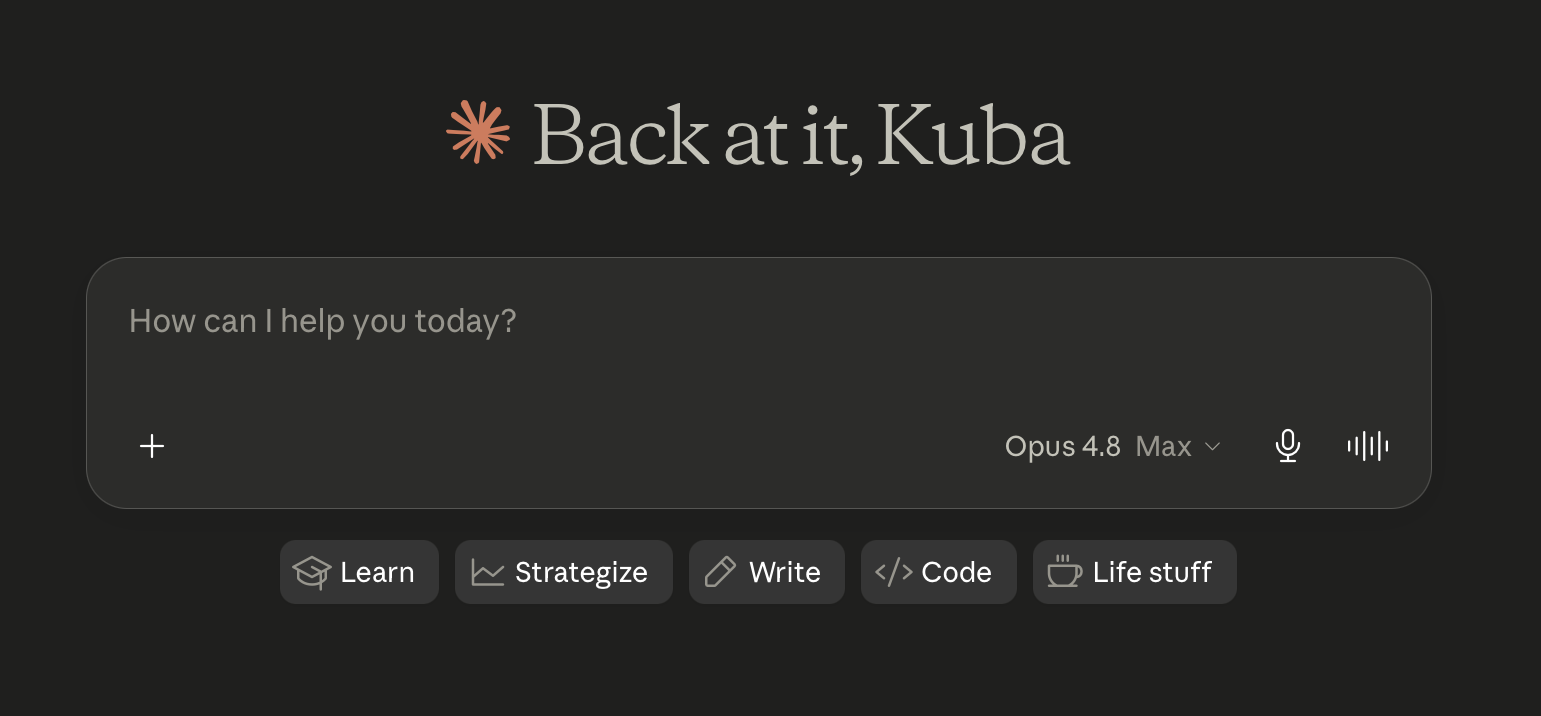Click the name Kuba in the greeting

pyautogui.click(x=977, y=134)
